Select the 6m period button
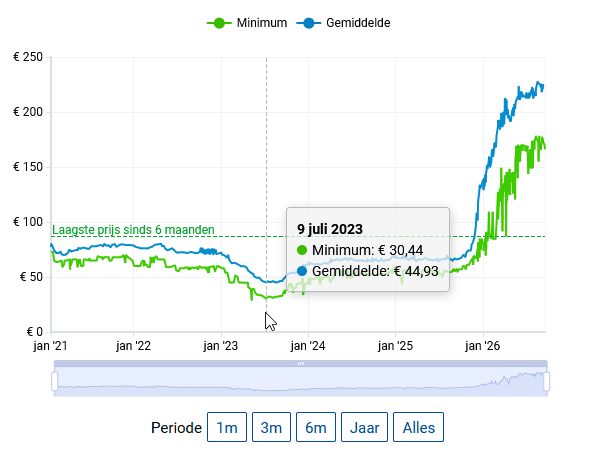Screen dimensions: 596x465 click(316, 427)
